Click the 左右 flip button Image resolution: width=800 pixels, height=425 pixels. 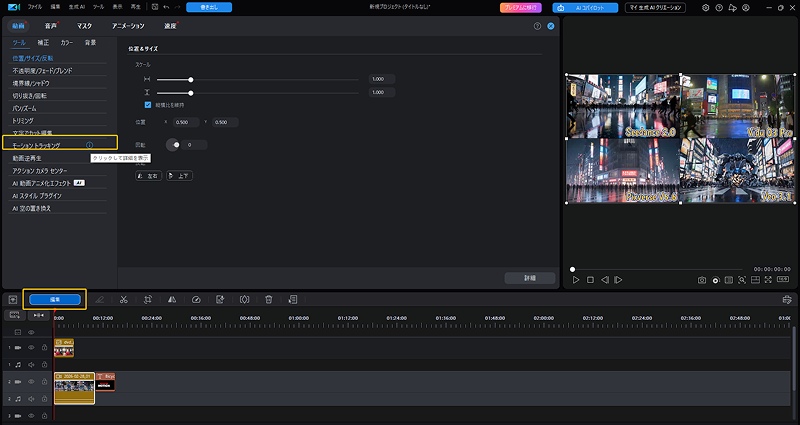(148, 176)
